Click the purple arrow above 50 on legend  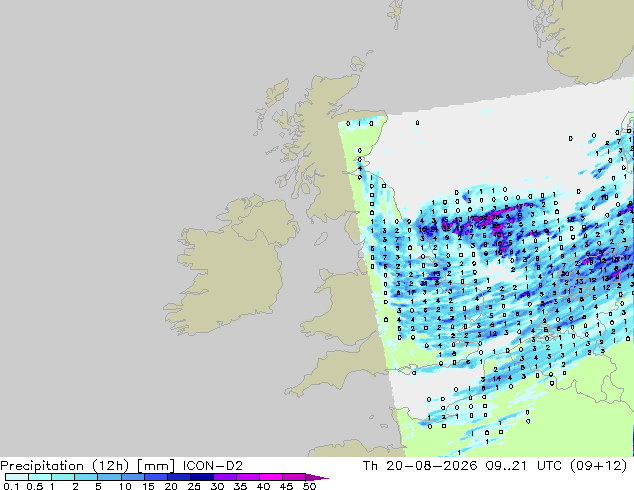[317, 477]
